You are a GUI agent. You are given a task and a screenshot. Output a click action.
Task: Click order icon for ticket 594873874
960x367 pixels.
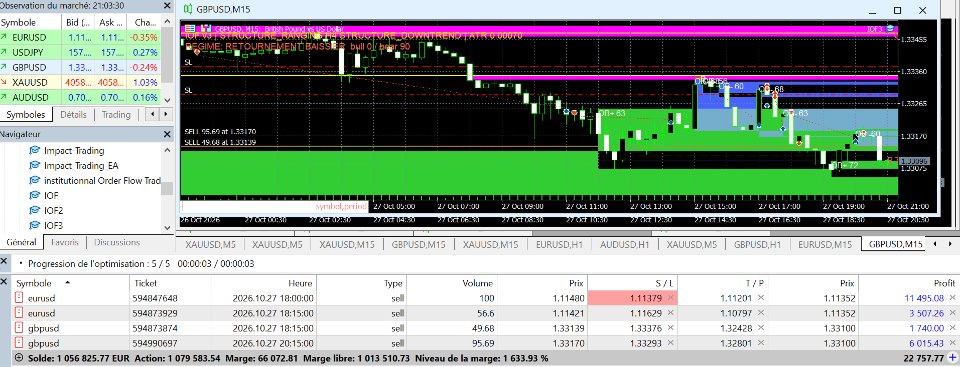click(19, 328)
